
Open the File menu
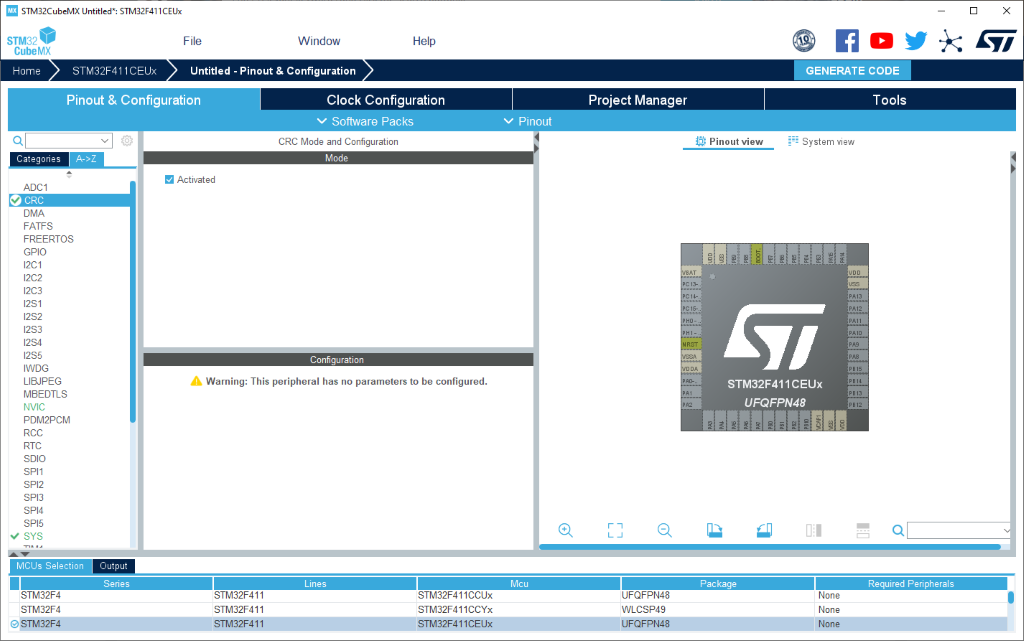[192, 41]
